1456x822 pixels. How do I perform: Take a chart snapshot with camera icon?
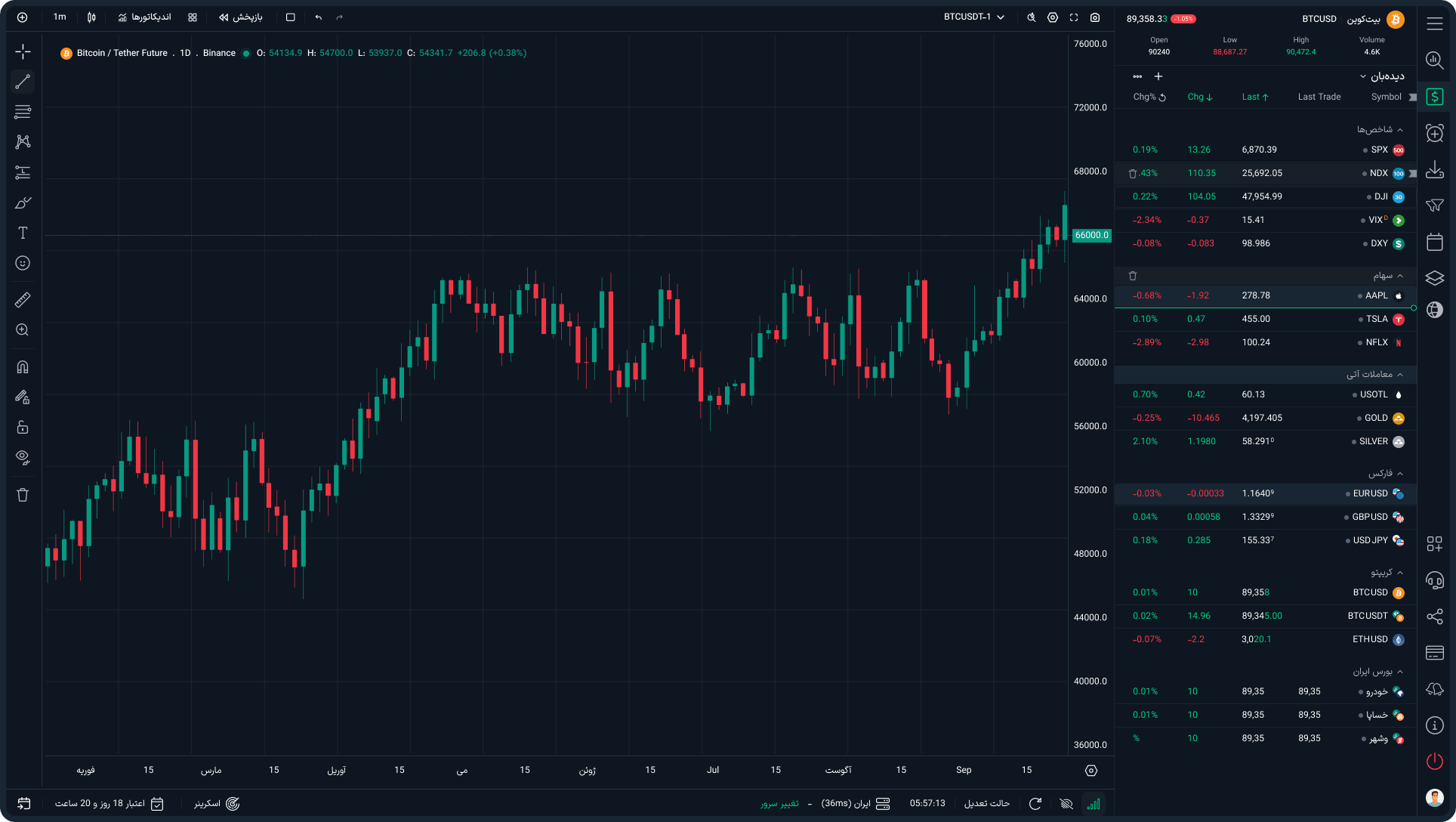pos(1095,17)
